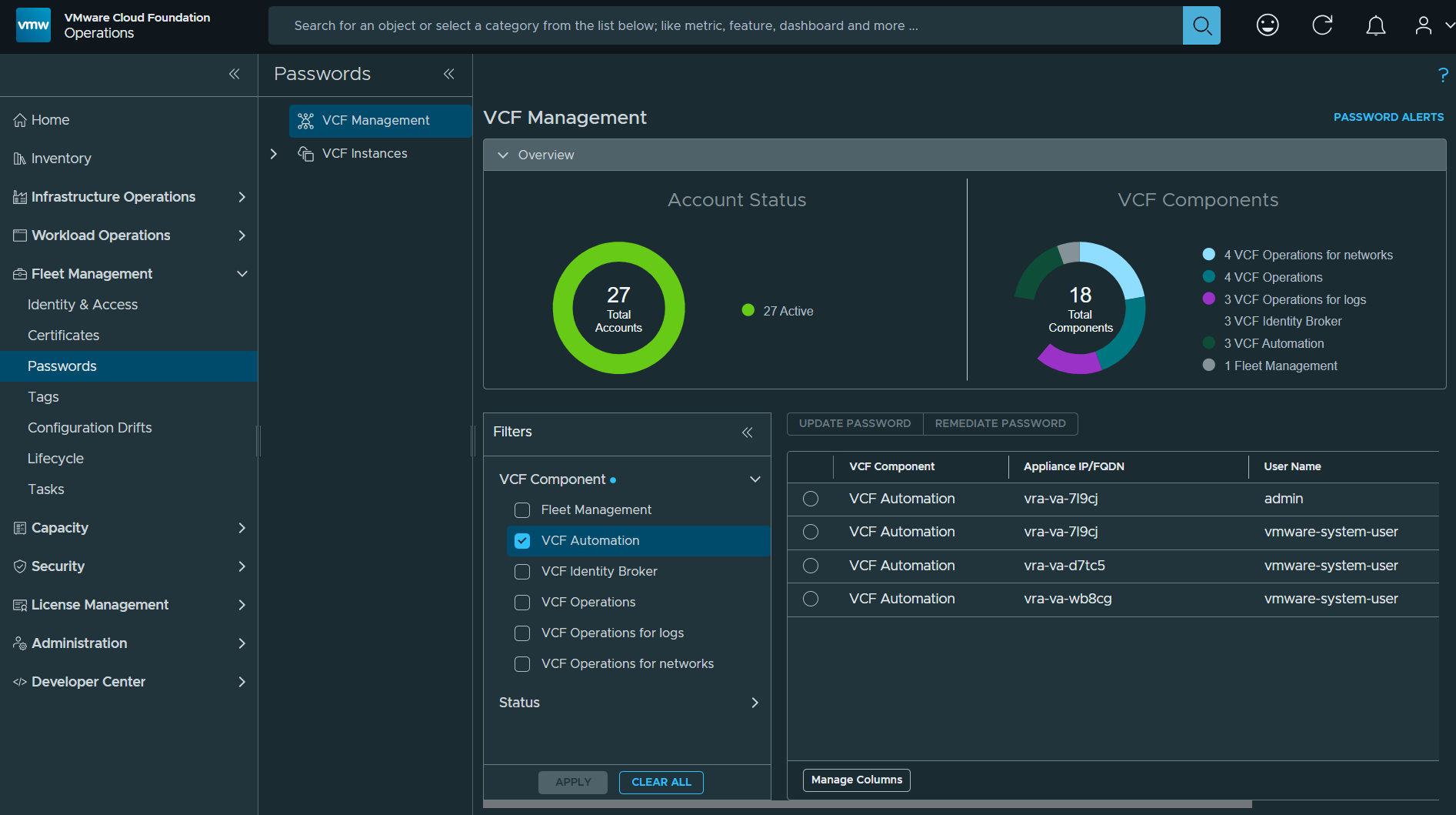Click the Infrastructure Operations icon

(20, 197)
